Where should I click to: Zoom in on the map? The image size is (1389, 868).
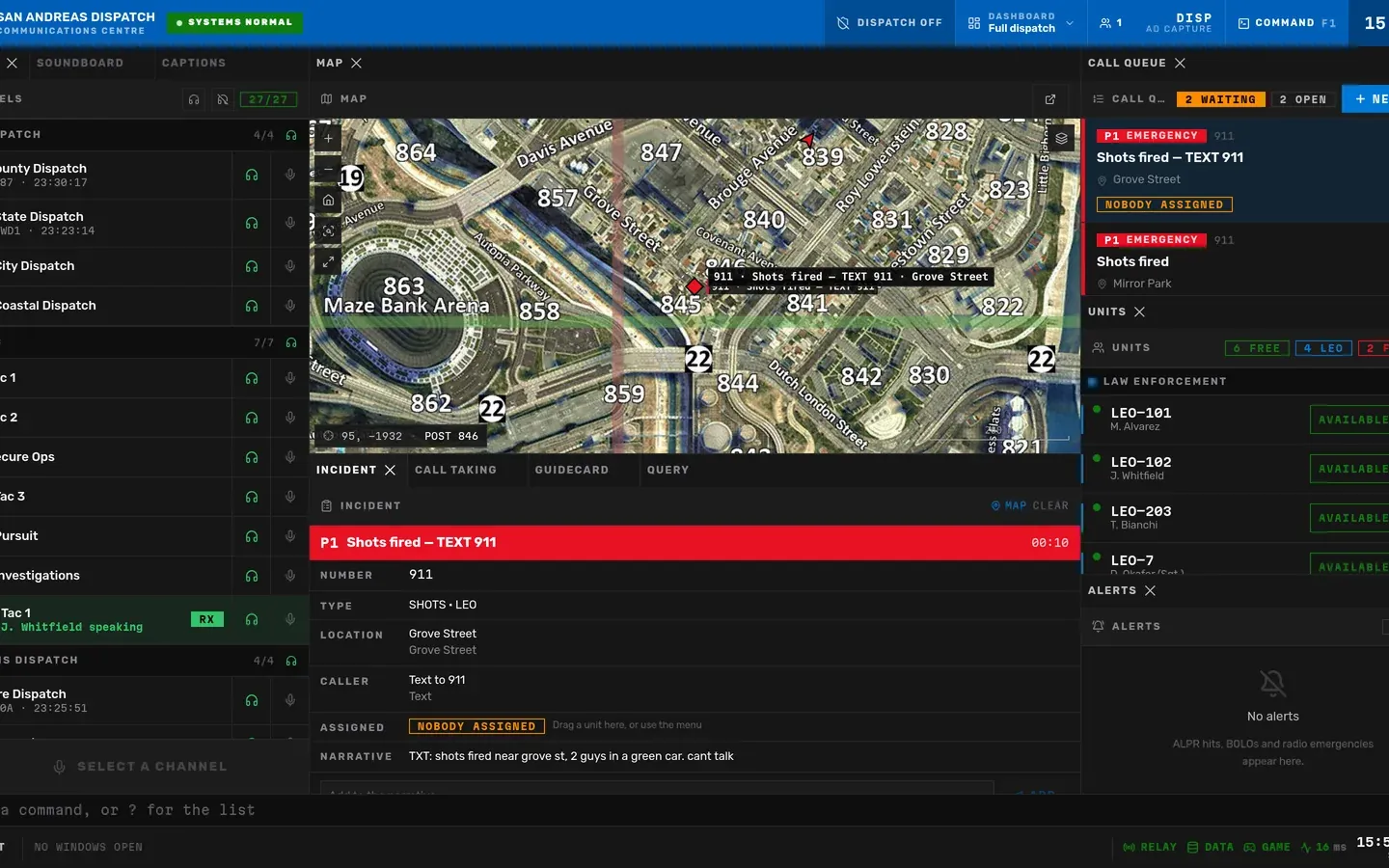pos(328,138)
